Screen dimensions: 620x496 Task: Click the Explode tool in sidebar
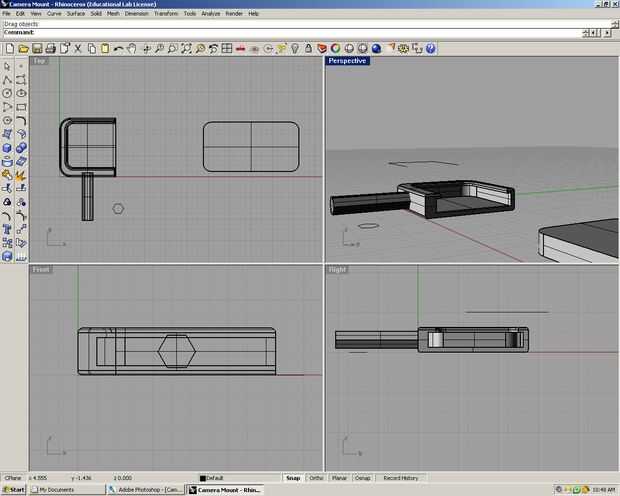point(21,174)
